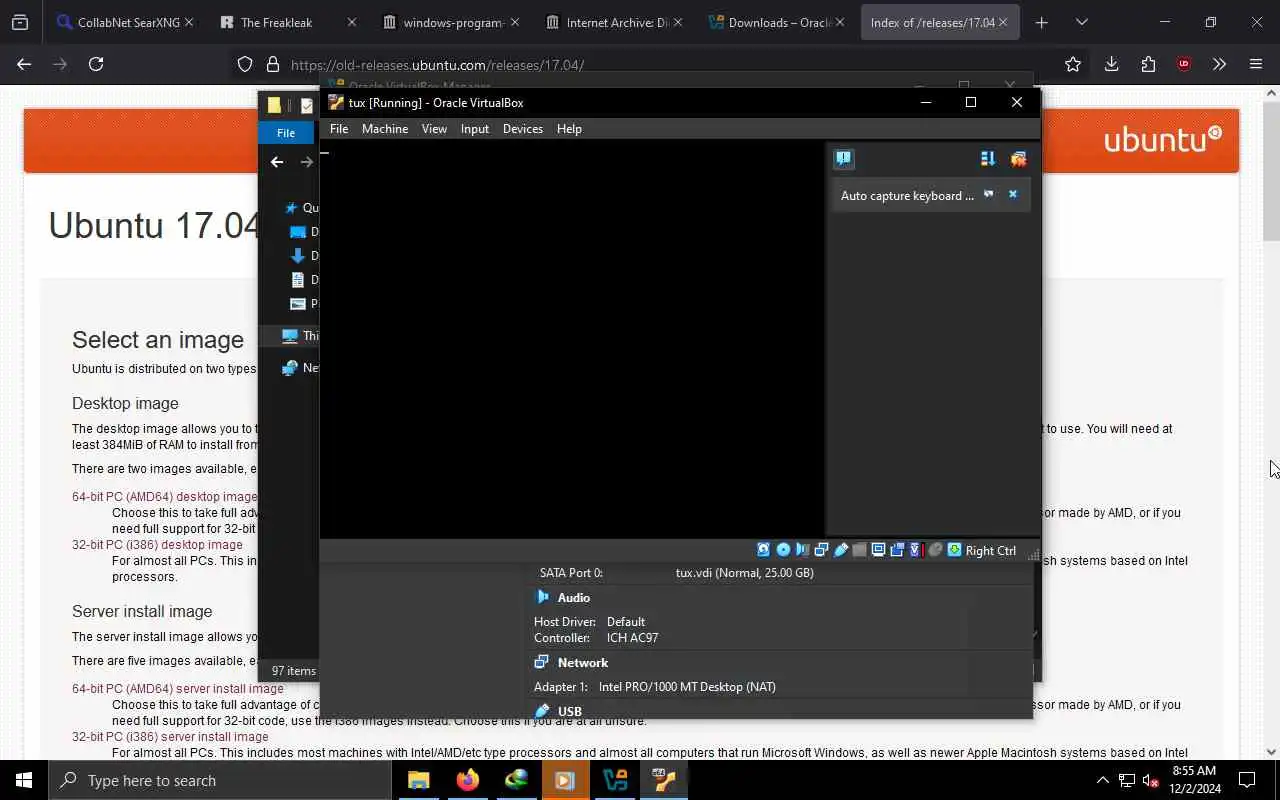Open Firefox extensions panel
This screenshot has width=1280, height=800.
point(1148,64)
